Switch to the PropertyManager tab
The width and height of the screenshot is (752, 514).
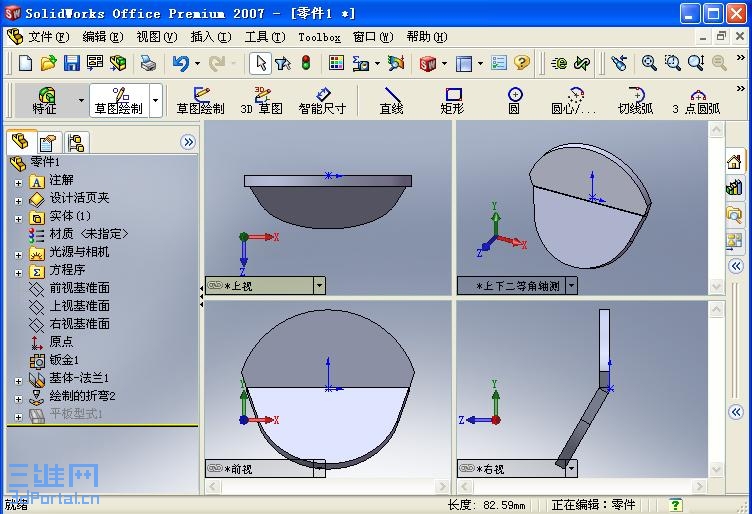pos(48,143)
